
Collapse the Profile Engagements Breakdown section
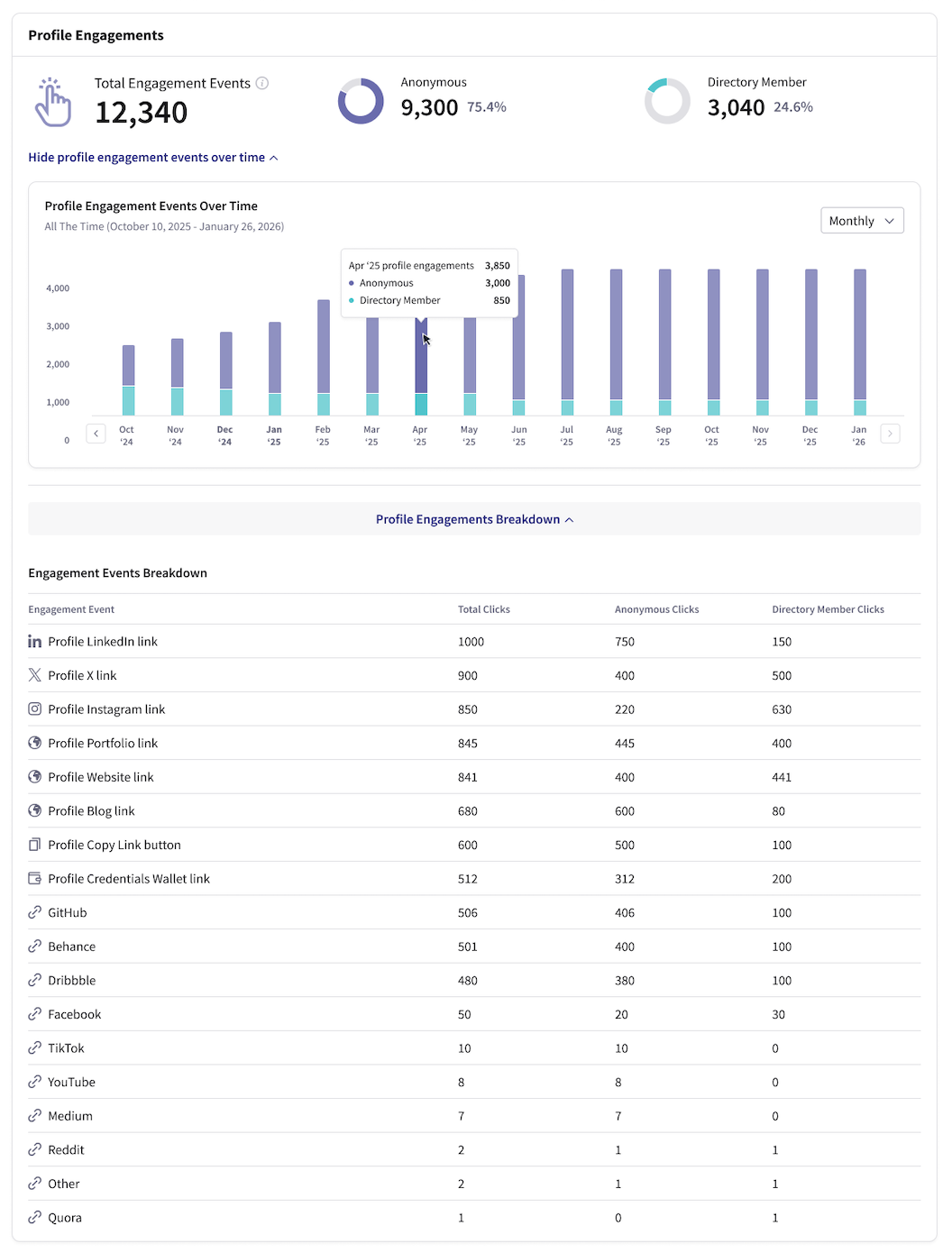474,519
